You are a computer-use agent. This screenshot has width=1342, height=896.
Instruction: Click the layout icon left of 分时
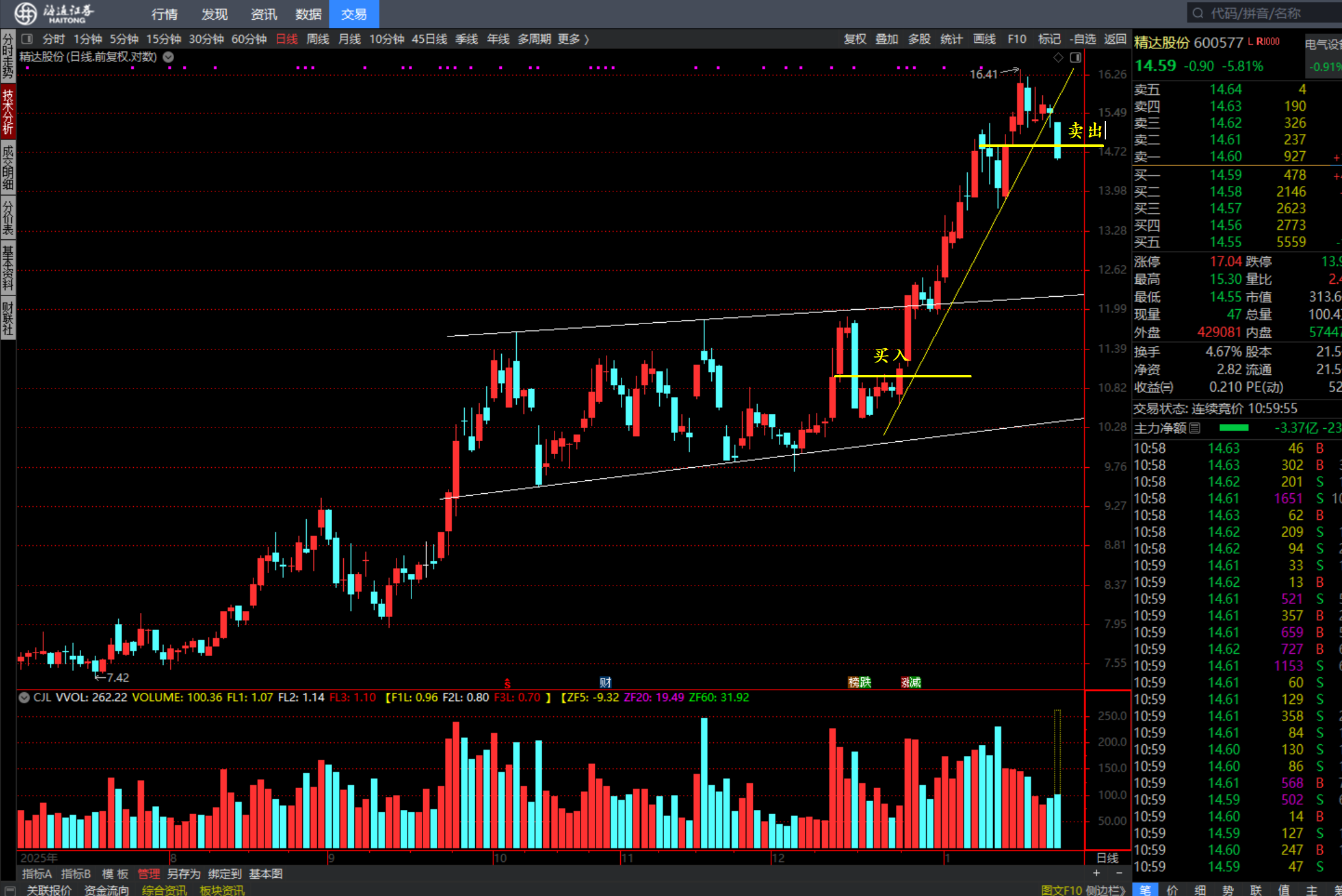27,39
